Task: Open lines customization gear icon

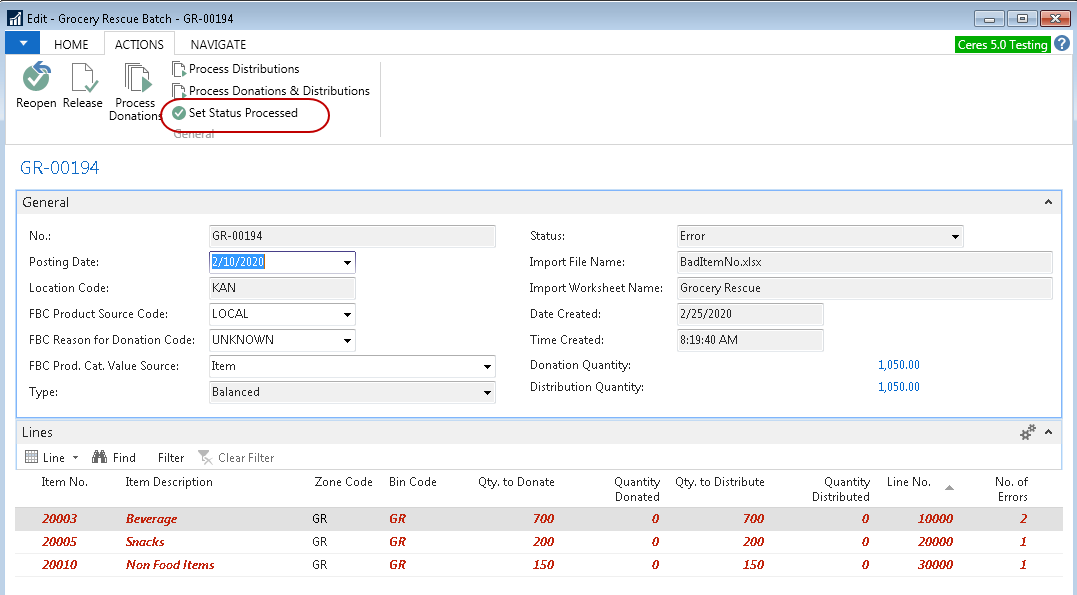Action: [1027, 433]
